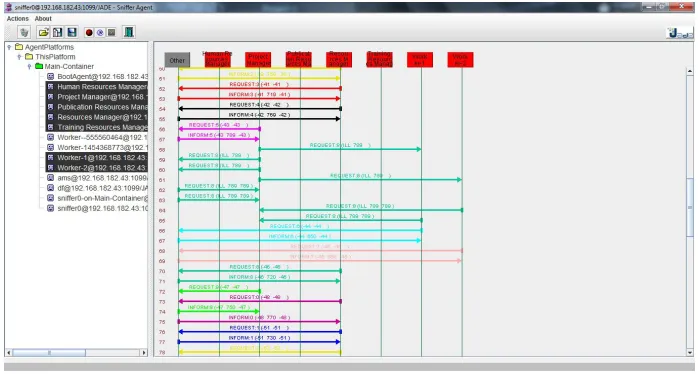Click the magenta REQUEST:5 message arrow
This screenshot has height=374, width=698.
click(219, 129)
